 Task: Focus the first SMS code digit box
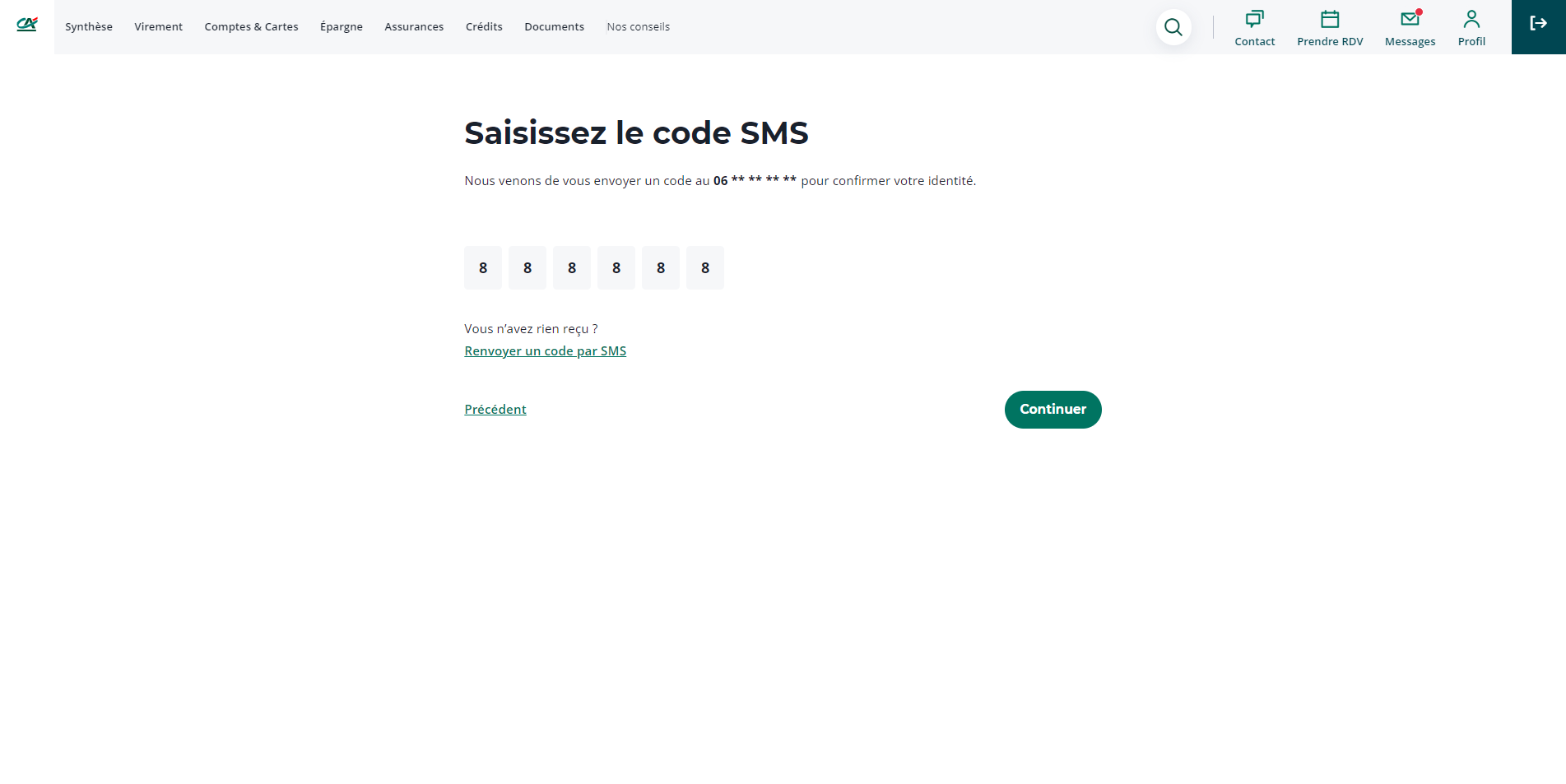tap(483, 268)
